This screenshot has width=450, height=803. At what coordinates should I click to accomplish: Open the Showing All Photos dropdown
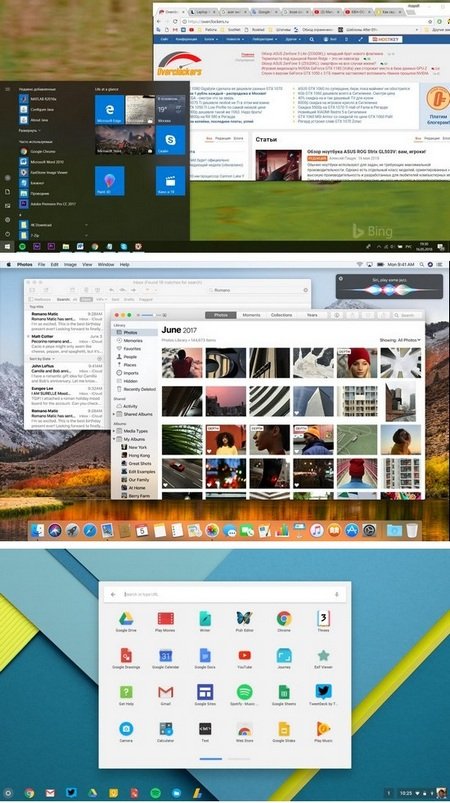tap(400, 340)
